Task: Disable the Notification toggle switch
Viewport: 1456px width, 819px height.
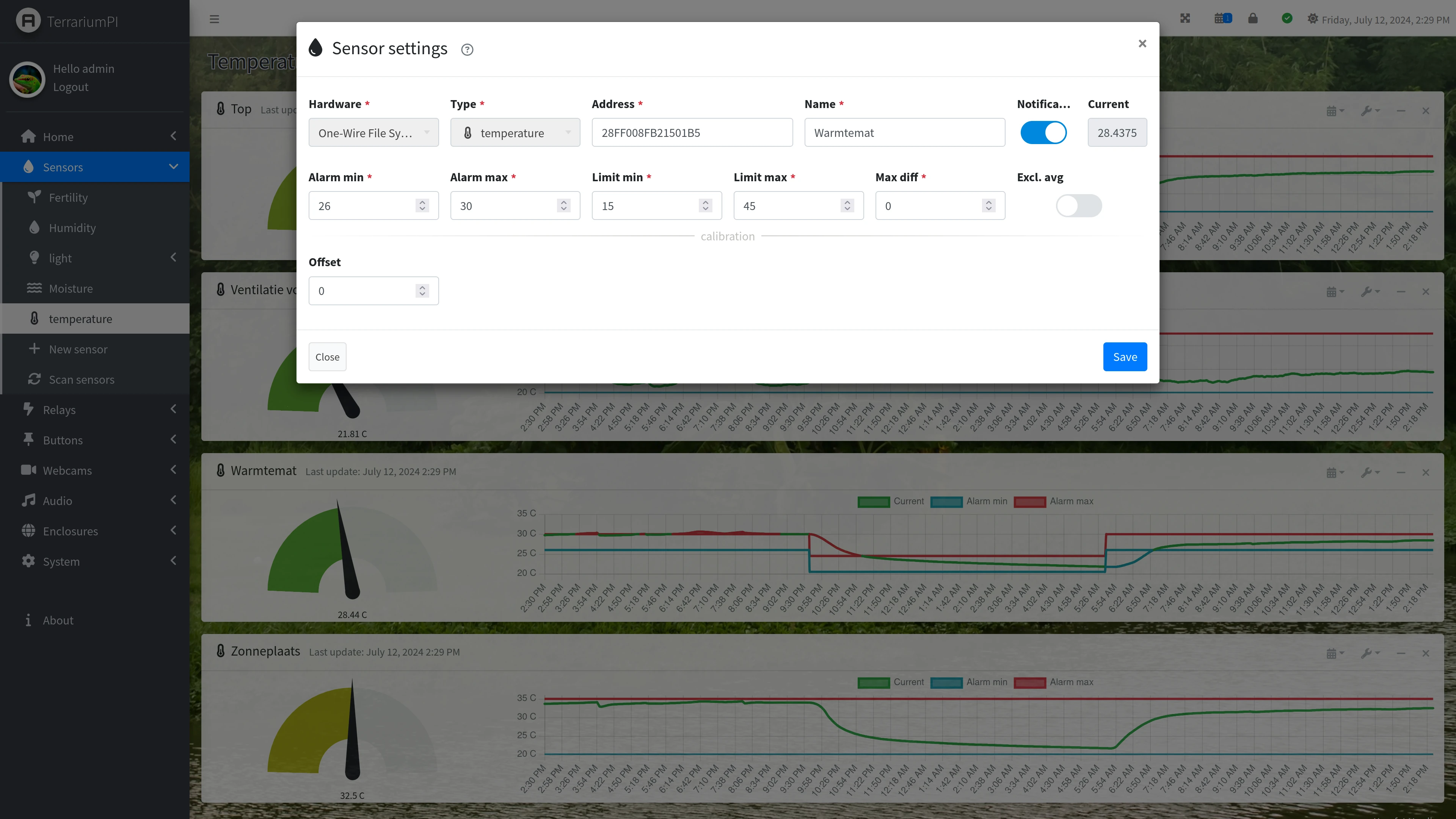Action: pyautogui.click(x=1043, y=133)
